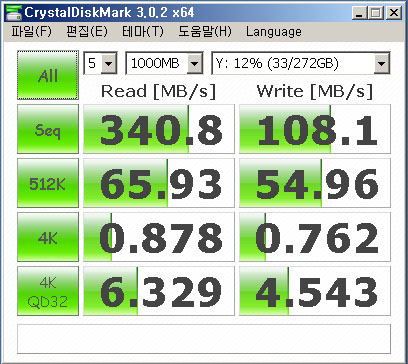The image size is (408, 364).
Task: Expand the Y: drive selection dropdown
Action: [381, 63]
